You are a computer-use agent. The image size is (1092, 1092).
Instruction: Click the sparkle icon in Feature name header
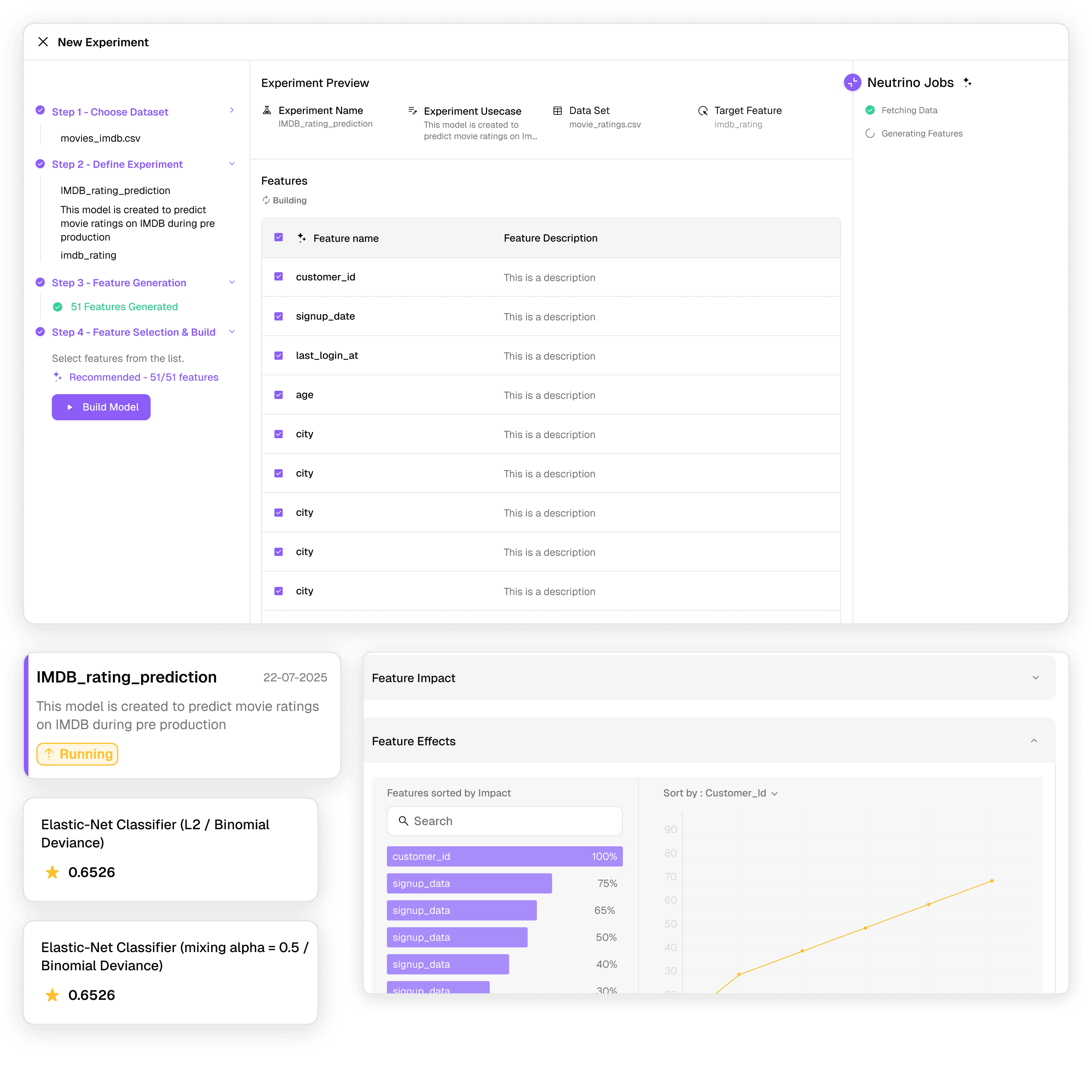tap(302, 238)
